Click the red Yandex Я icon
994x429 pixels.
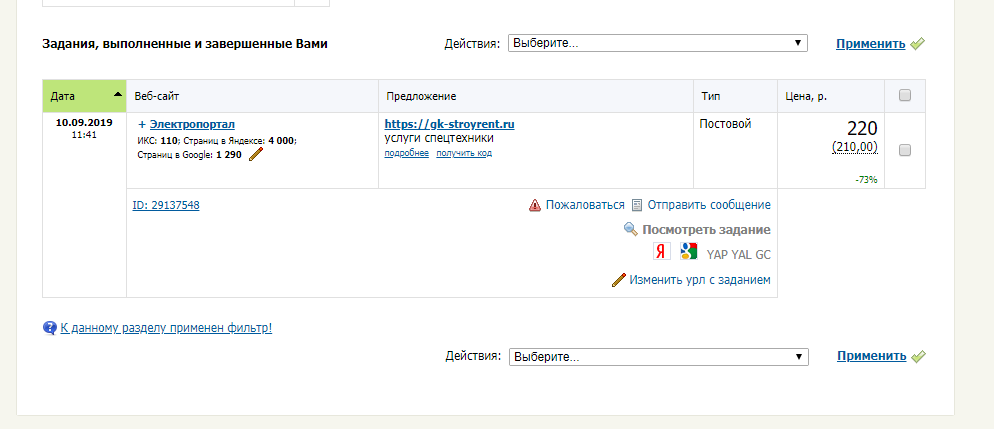click(660, 253)
